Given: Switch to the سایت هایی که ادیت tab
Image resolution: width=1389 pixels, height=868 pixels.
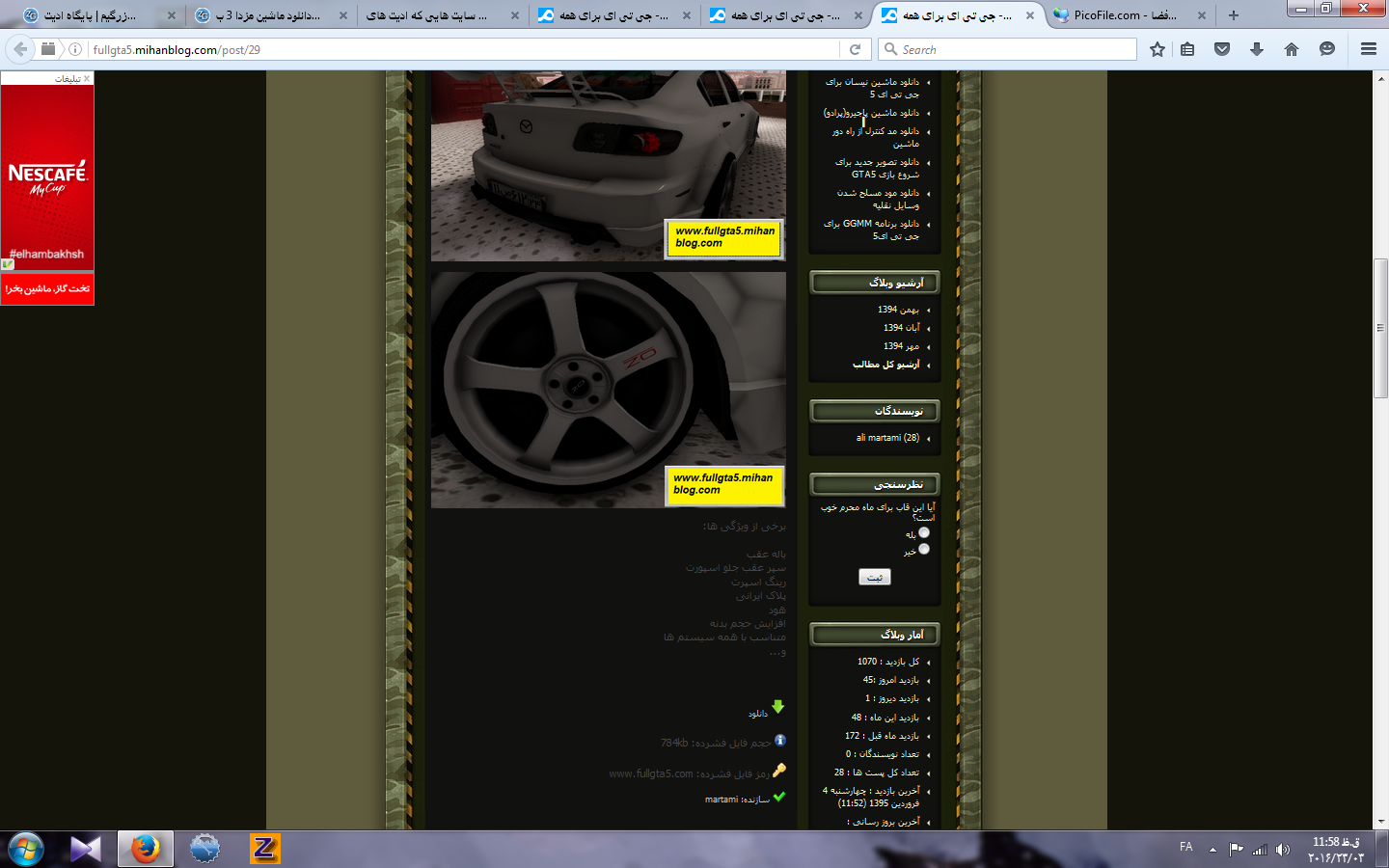Looking at the screenshot, I should (442, 15).
